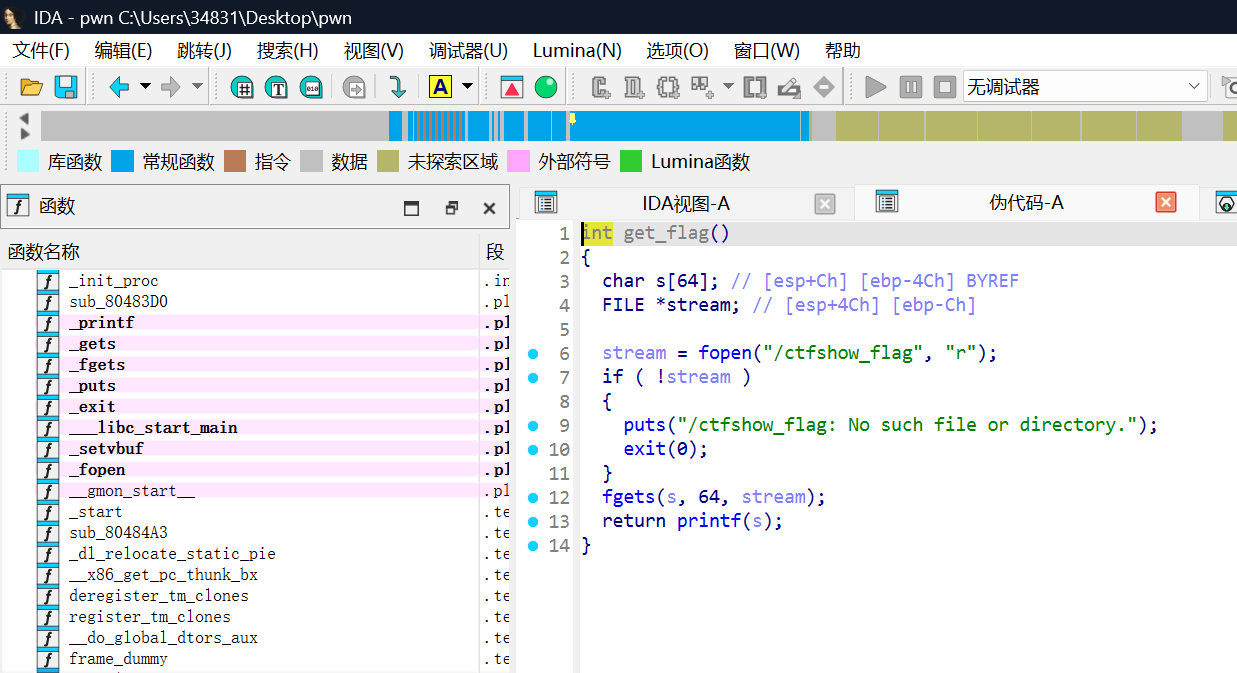Close the 函数 functions panel
The width and height of the screenshot is (1237, 673).
click(490, 208)
